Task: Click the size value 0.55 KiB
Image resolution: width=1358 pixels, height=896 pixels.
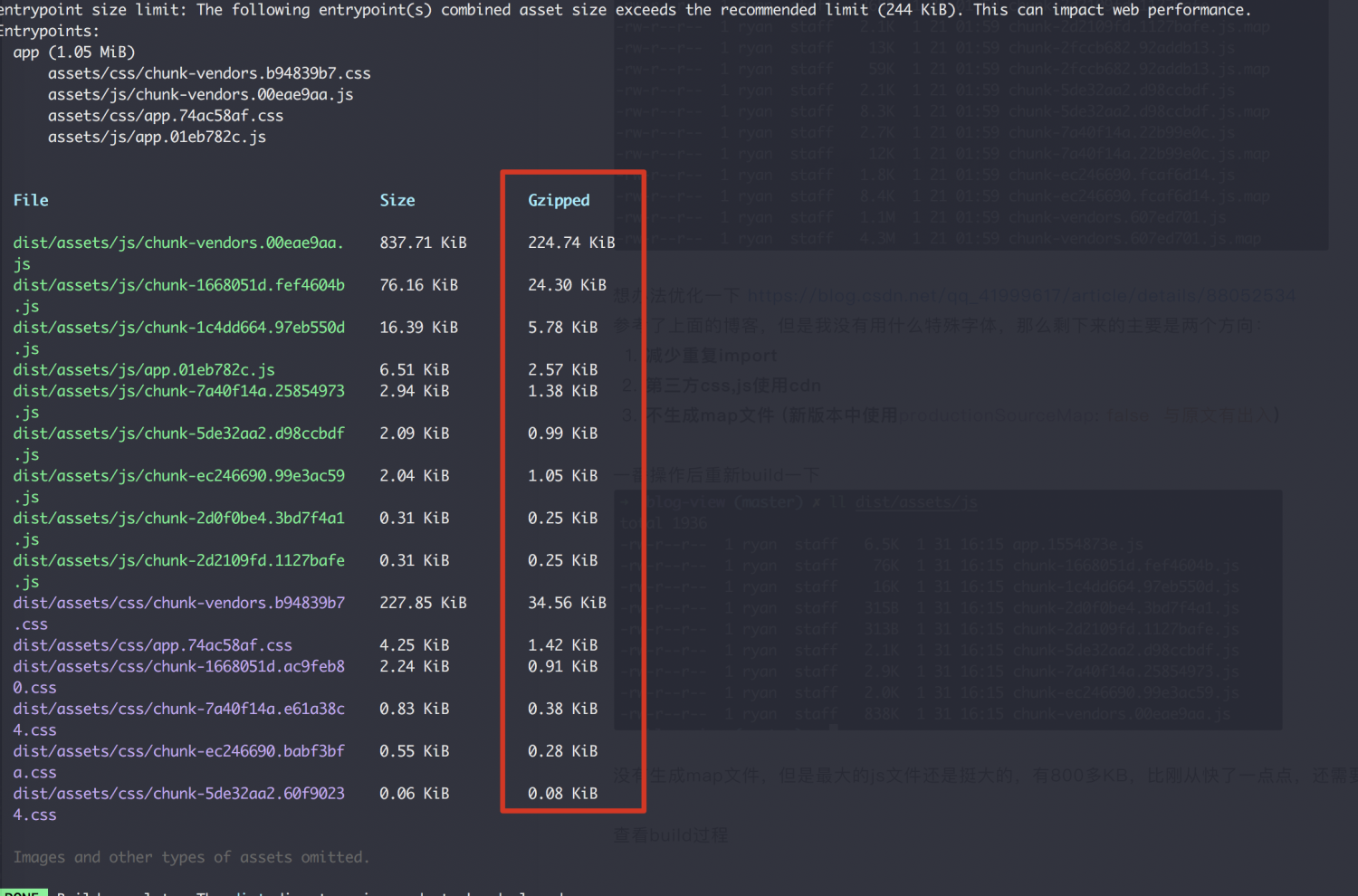Action: point(415,751)
